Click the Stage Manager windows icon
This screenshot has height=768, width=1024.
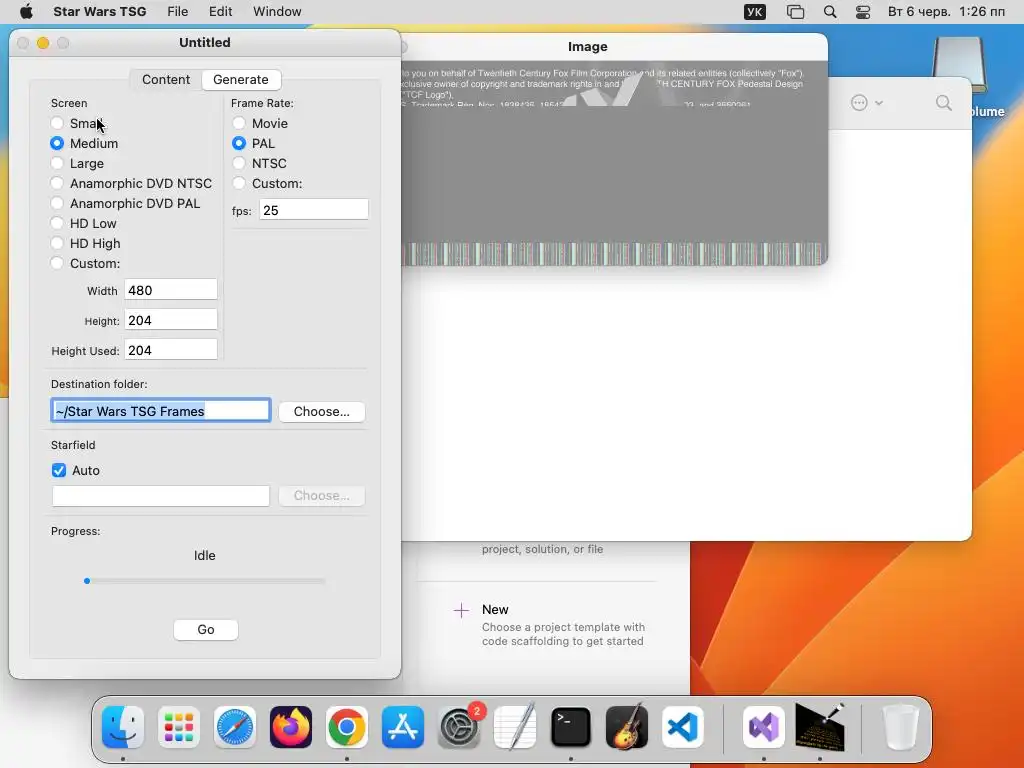pos(795,12)
